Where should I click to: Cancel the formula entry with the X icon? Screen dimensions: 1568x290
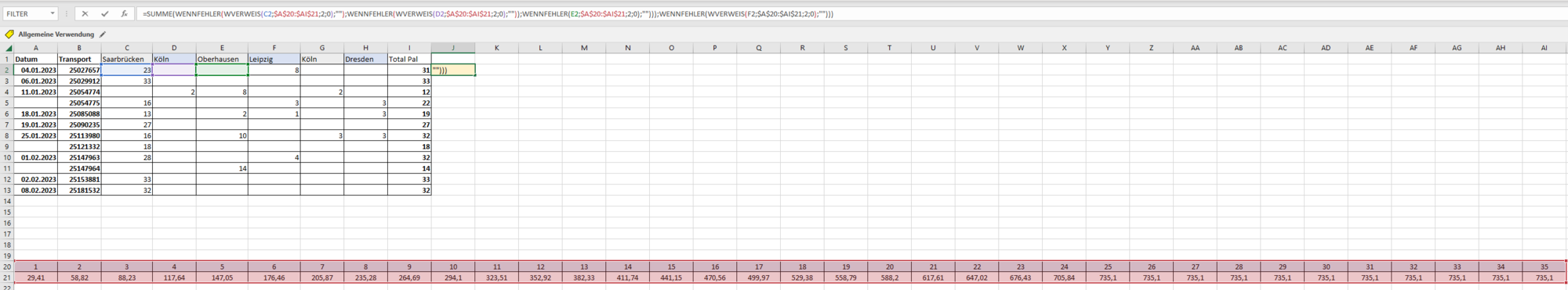(85, 14)
